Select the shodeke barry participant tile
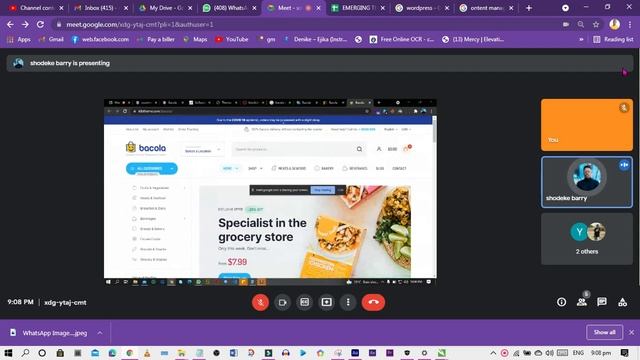The height and width of the screenshot is (360, 640). click(x=587, y=182)
